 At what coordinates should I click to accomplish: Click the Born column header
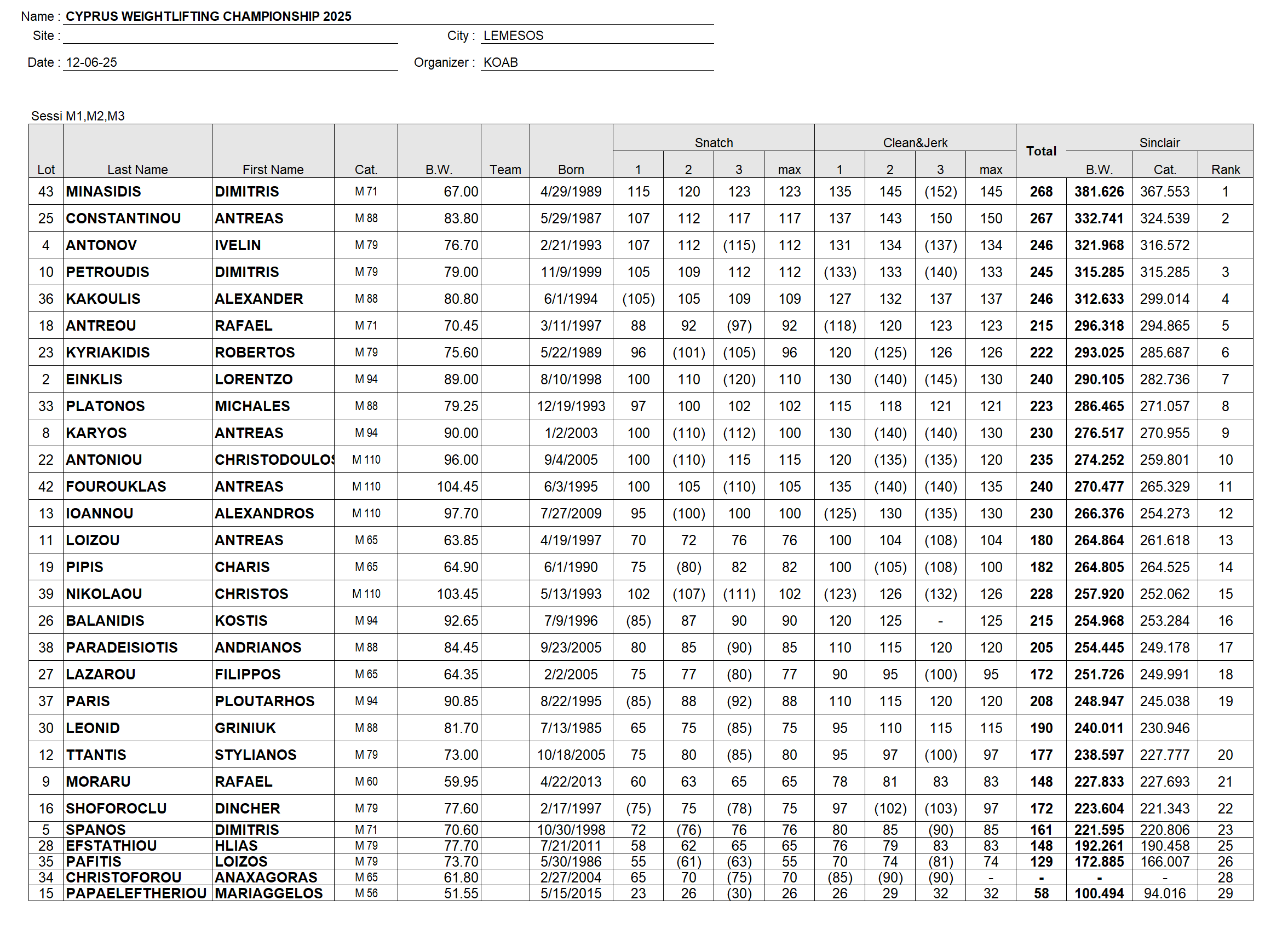click(571, 169)
